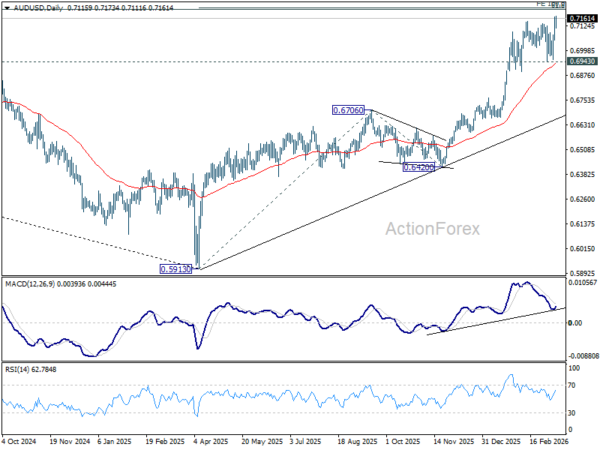Click the RSI 70 level label

[x=572, y=384]
